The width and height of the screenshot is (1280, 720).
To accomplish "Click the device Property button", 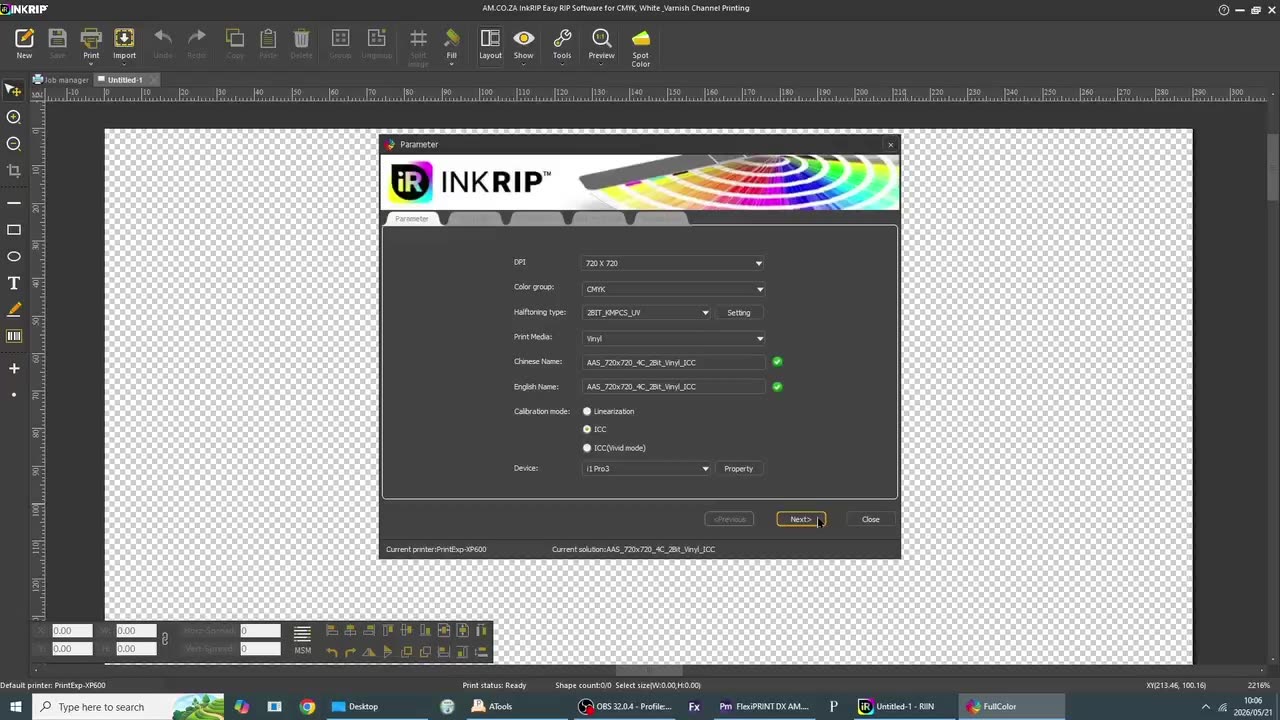I will tap(739, 468).
